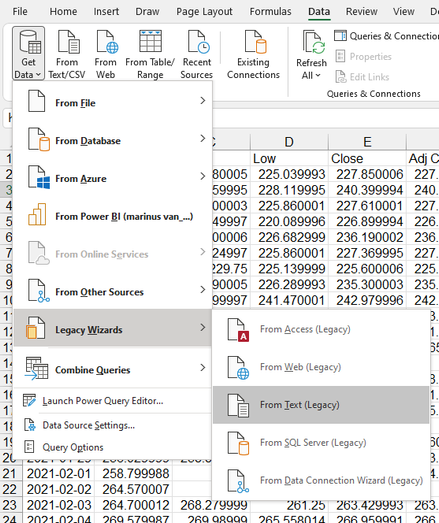Screen dimensions: 439x523
Task: Select the Data ribbon tab
Action: tap(319, 11)
